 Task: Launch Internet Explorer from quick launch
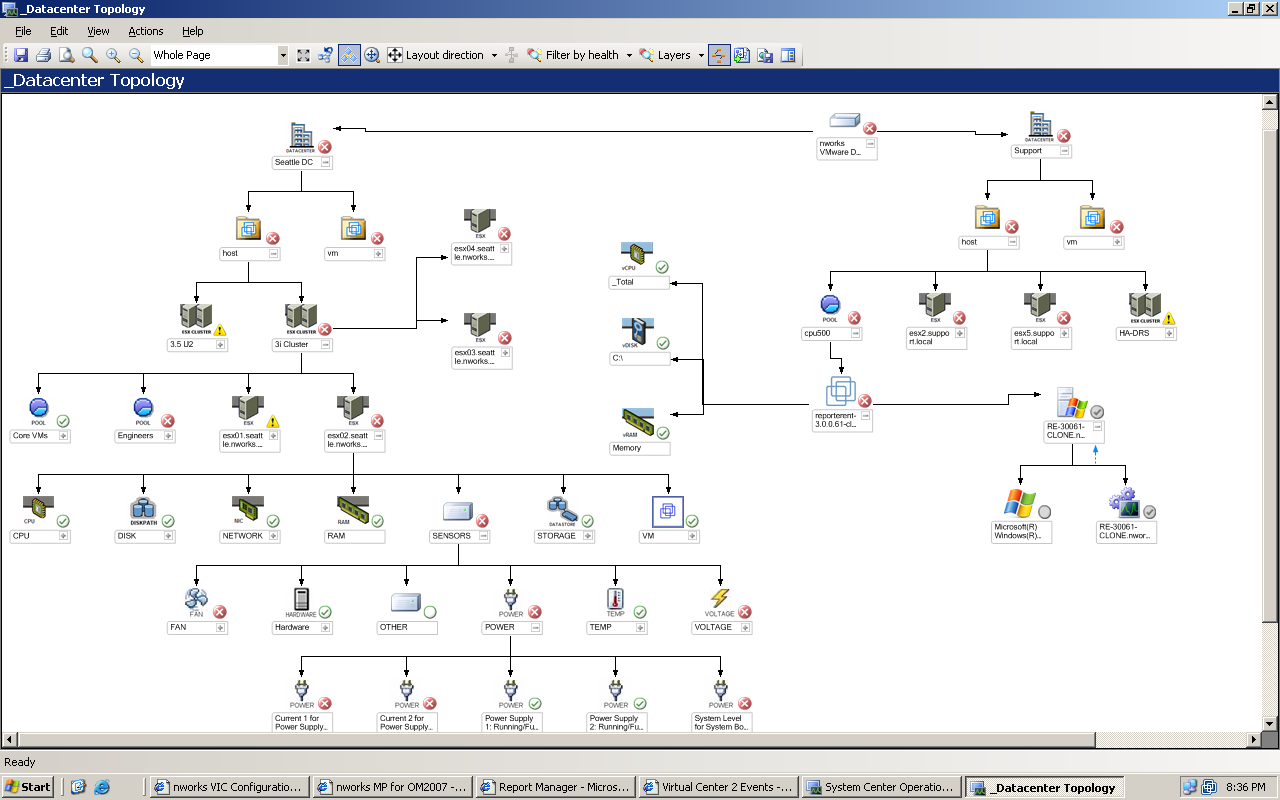point(101,787)
